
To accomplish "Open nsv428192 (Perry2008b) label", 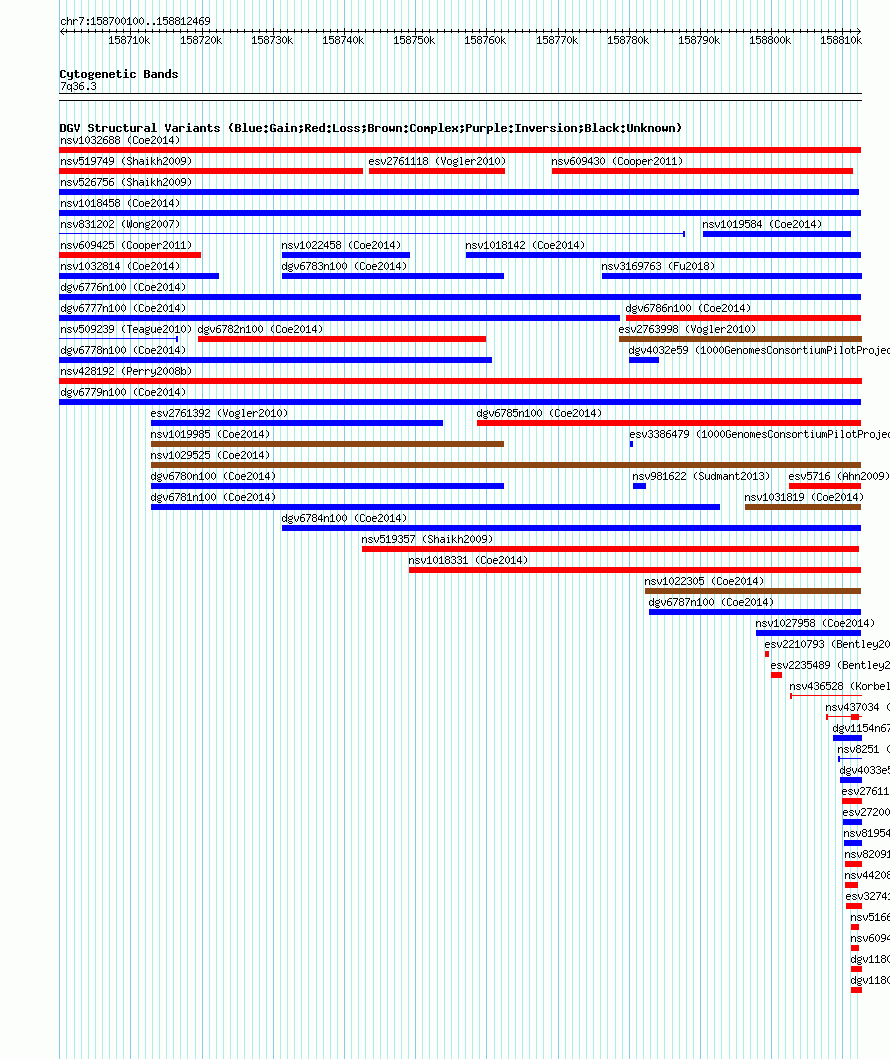I will point(126,371).
